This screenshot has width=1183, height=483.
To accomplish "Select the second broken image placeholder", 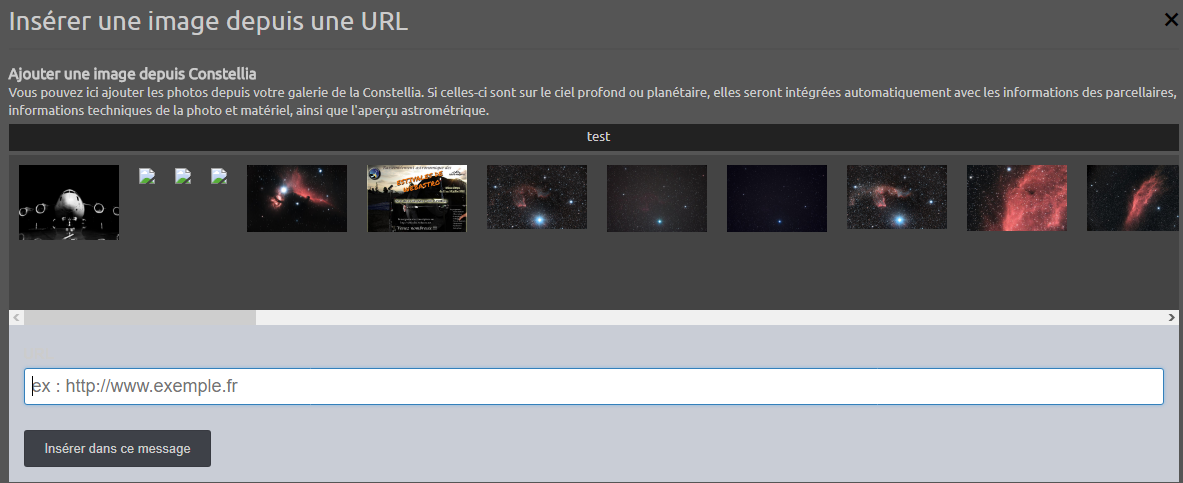I will click(183, 176).
